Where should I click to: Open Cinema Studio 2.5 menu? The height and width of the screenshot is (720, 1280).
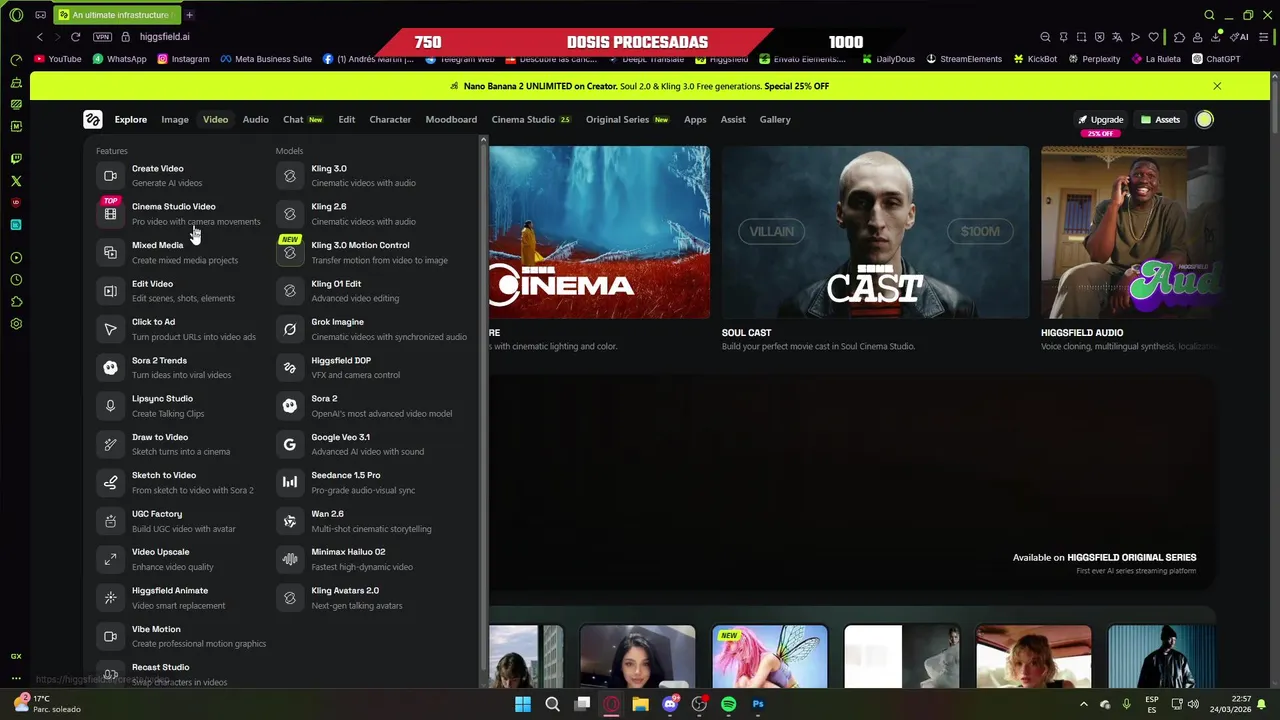[530, 119]
